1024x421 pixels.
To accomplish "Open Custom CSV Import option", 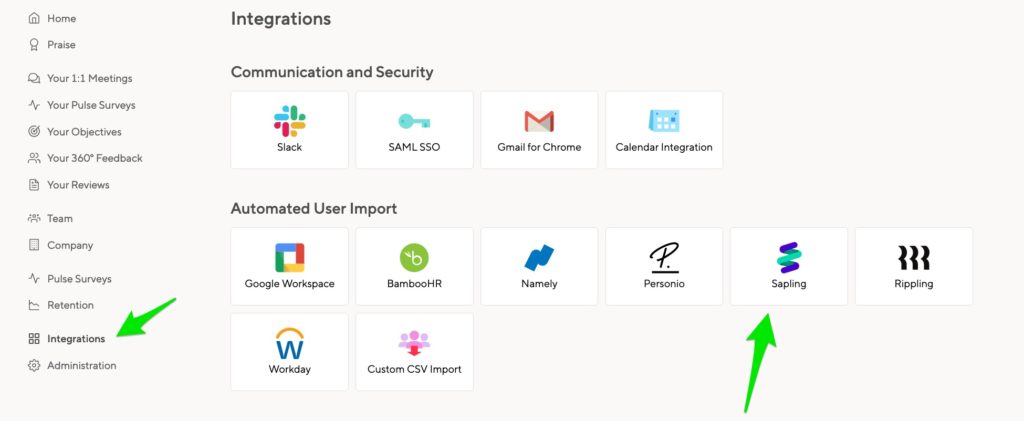I will click(414, 352).
